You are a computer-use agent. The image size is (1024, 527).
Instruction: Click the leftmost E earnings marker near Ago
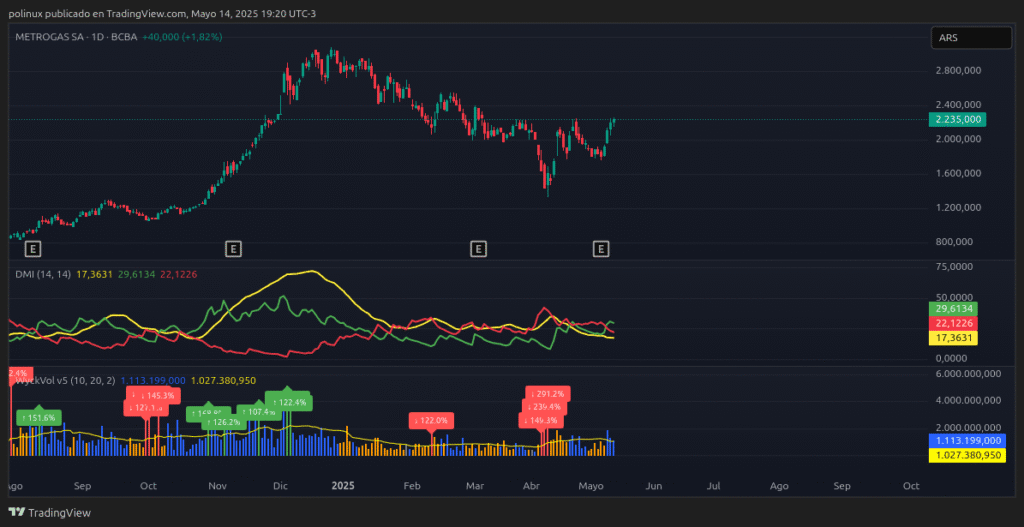tap(33, 248)
